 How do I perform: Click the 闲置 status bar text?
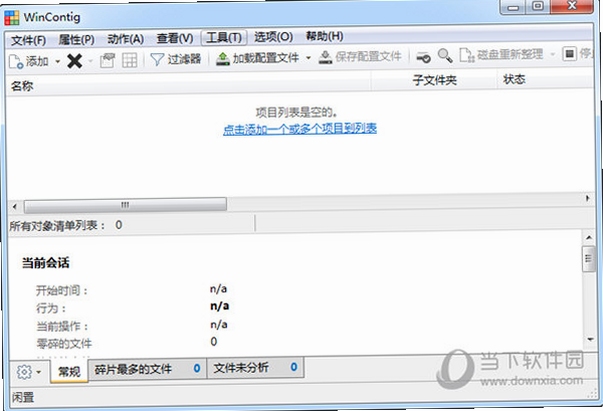[x=23, y=397]
